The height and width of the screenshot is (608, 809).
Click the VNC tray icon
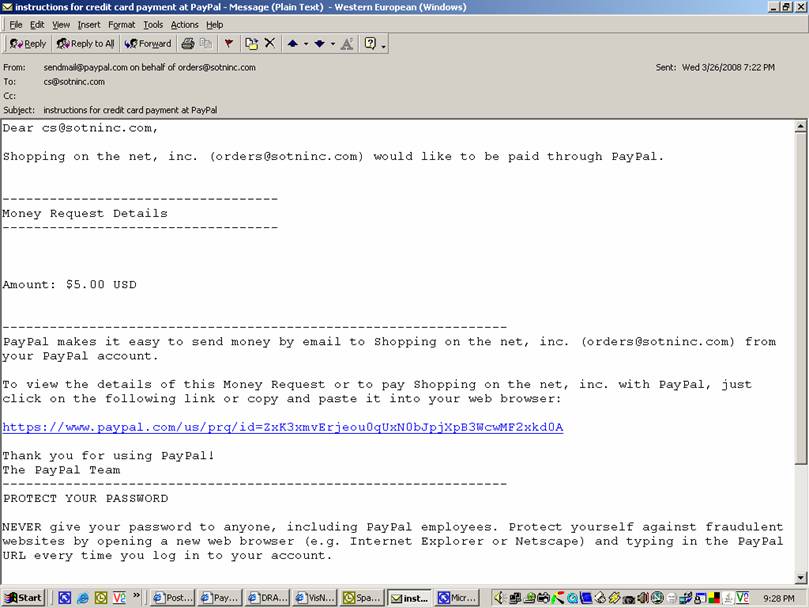(742, 598)
